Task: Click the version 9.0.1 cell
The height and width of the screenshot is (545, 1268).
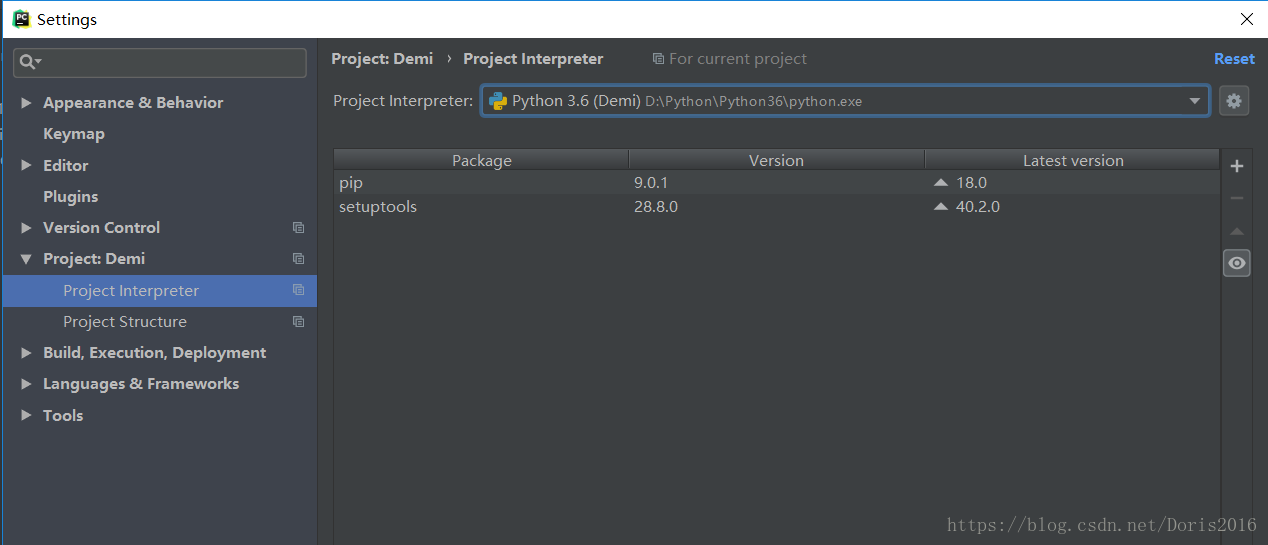Action: click(x=651, y=183)
